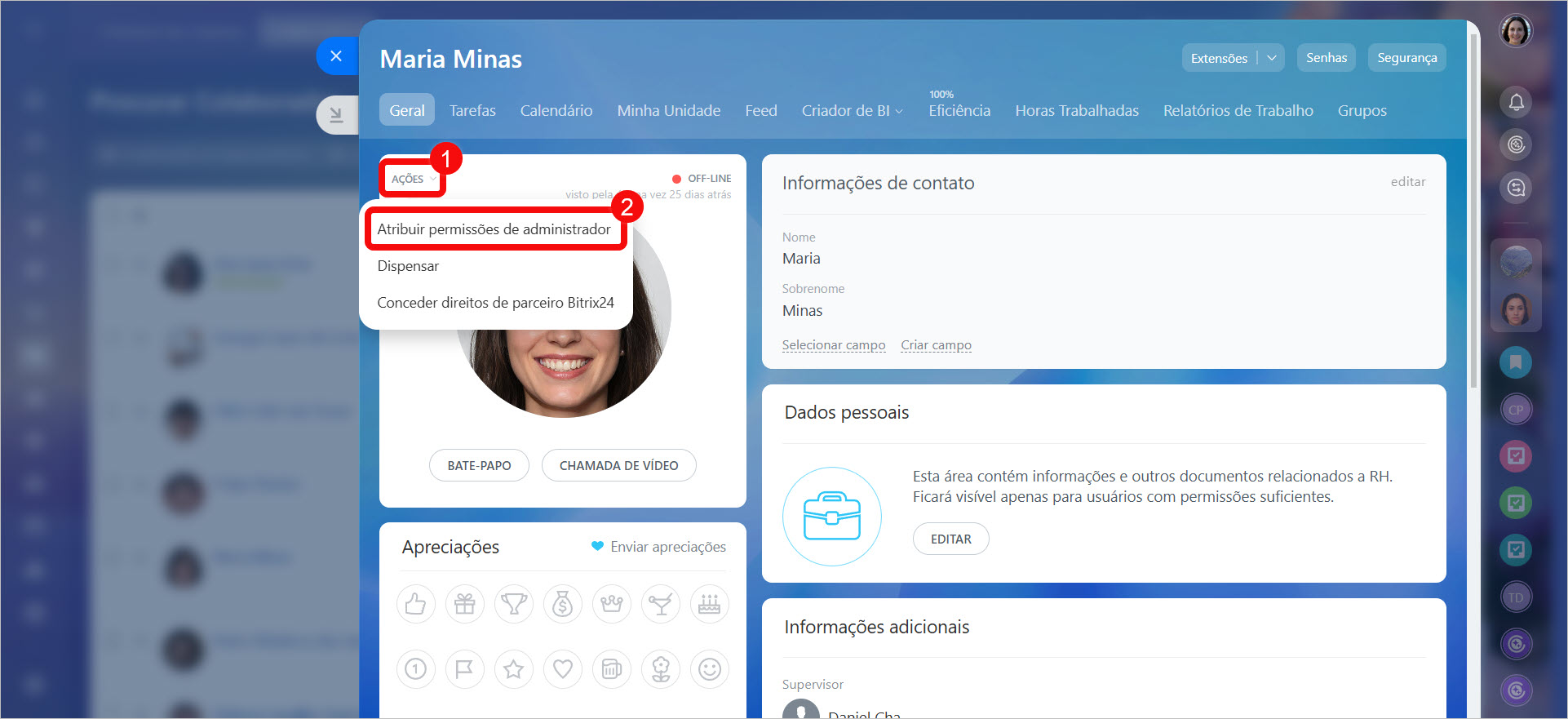Open the AÇÕES dropdown
Screen dimensions: 1568x719
[x=414, y=179]
